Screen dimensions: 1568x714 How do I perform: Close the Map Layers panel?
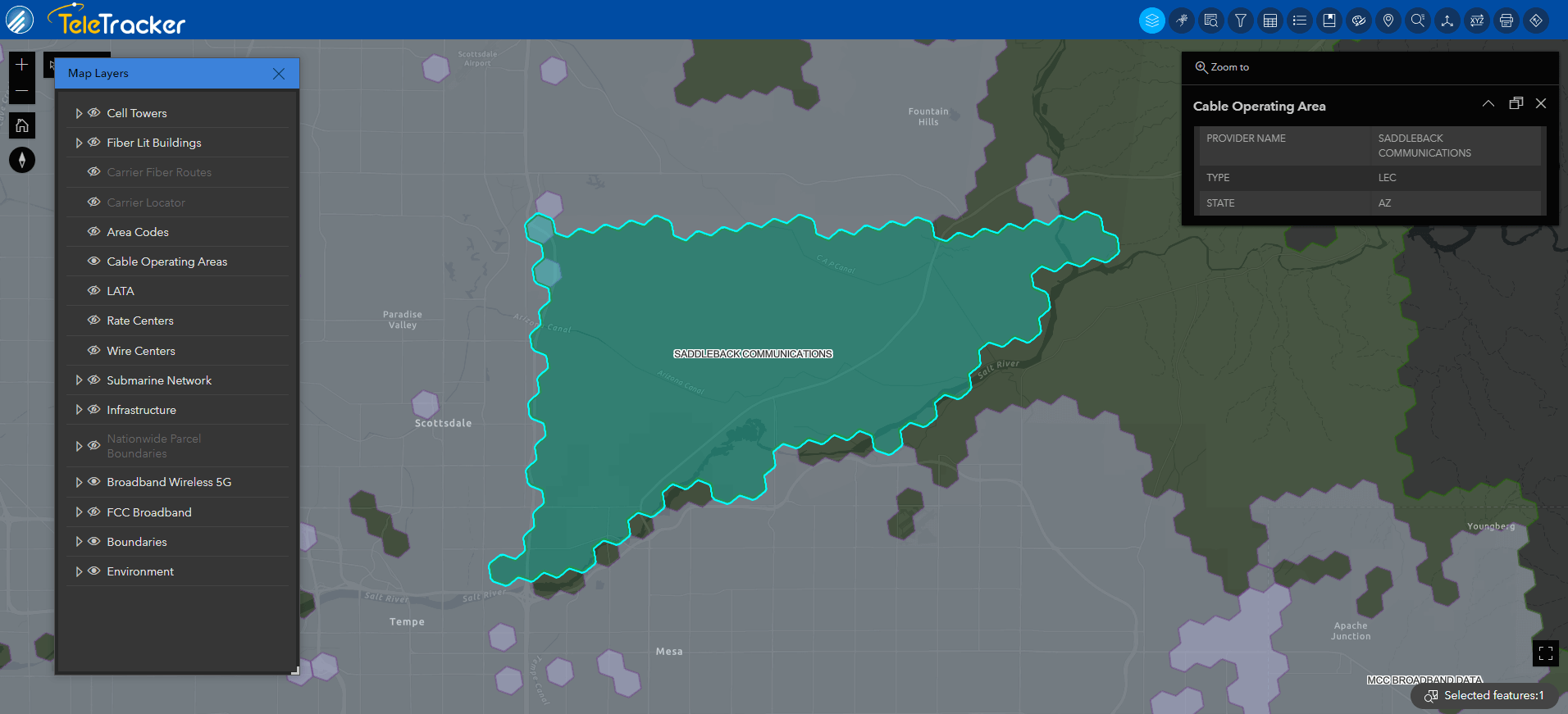tap(279, 74)
